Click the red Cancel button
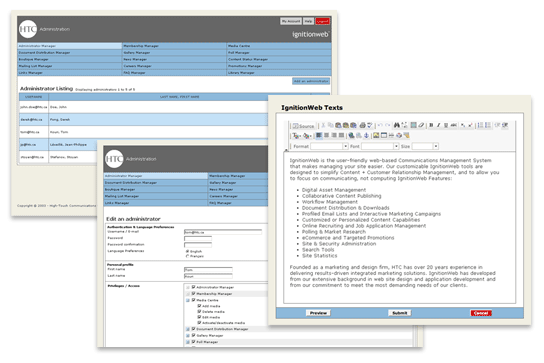The image size is (544, 363). click(x=481, y=313)
